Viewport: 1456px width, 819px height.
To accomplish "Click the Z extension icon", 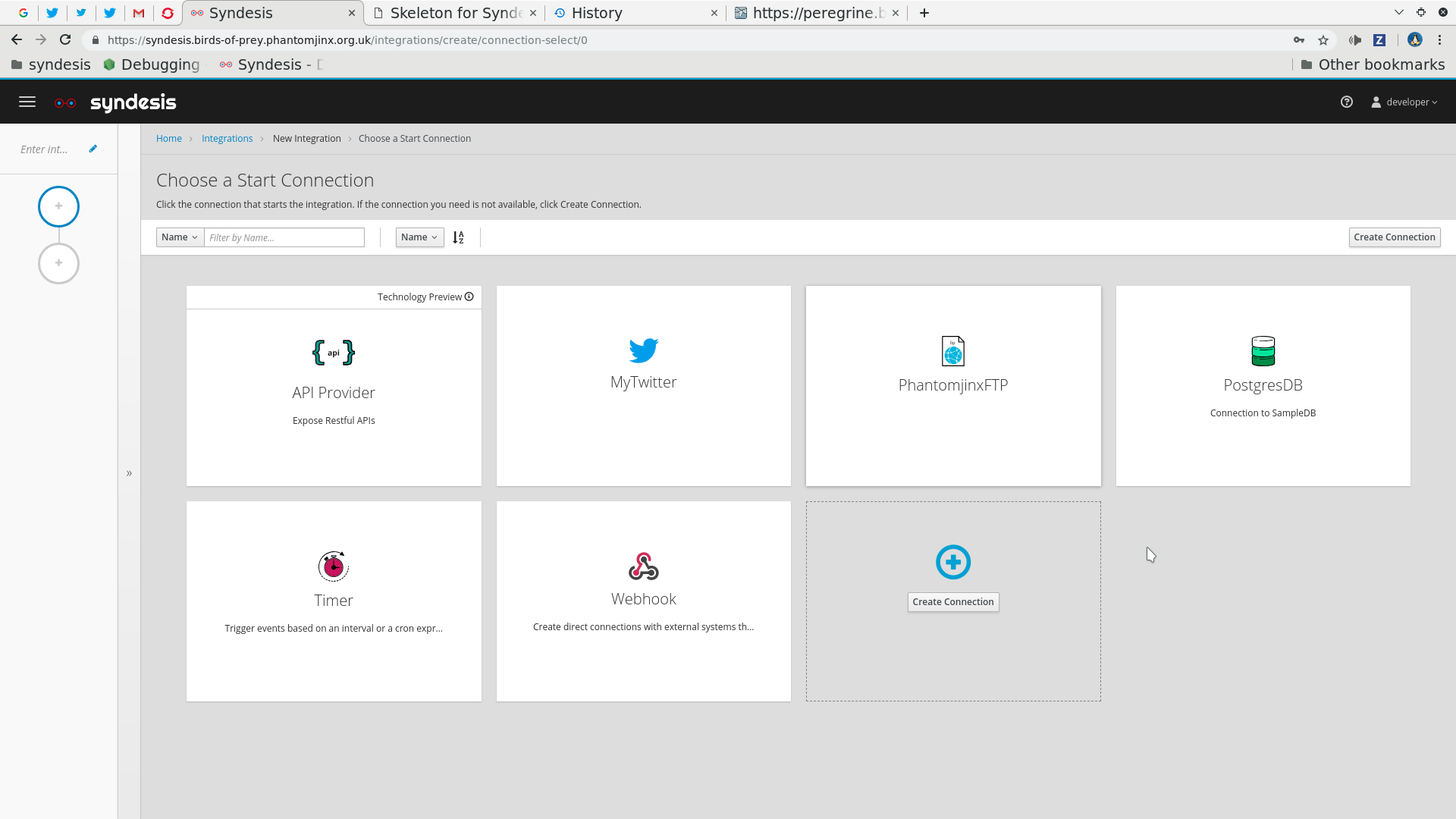I will click(1379, 40).
